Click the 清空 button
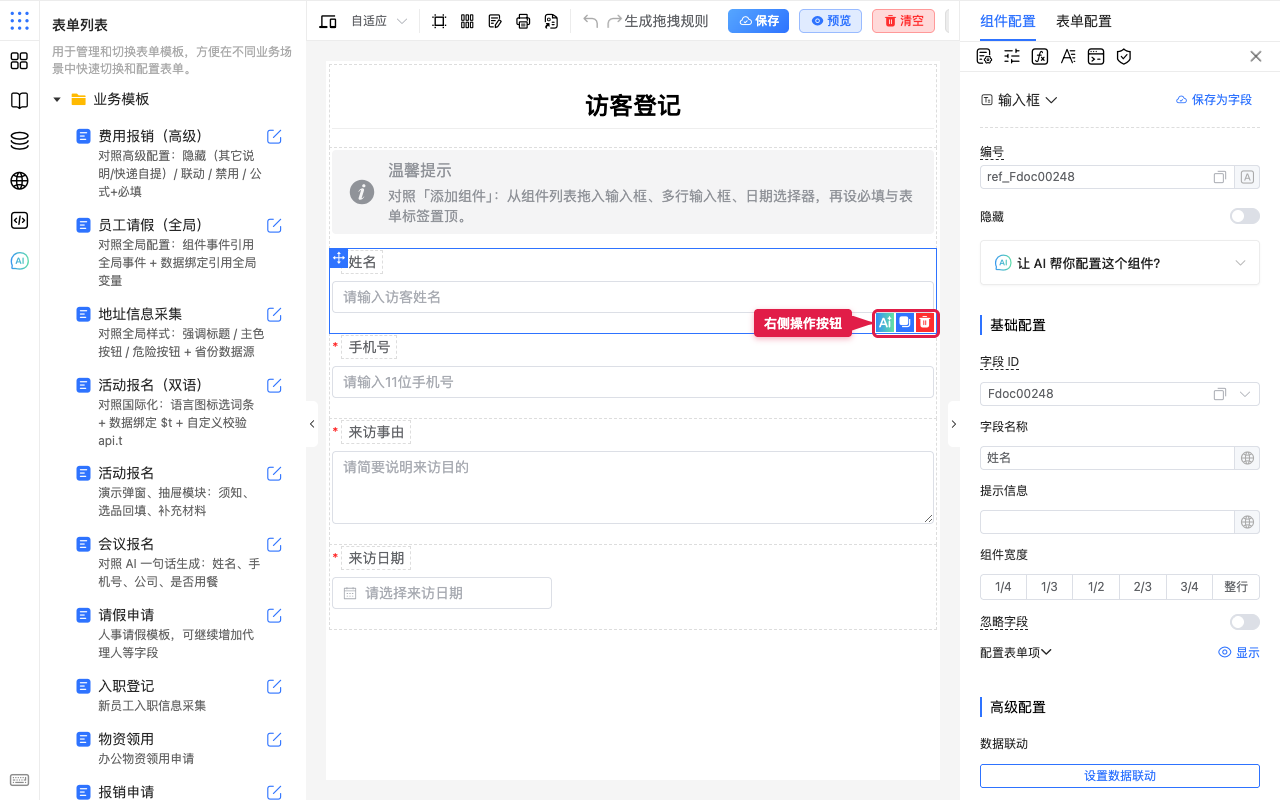 point(903,21)
